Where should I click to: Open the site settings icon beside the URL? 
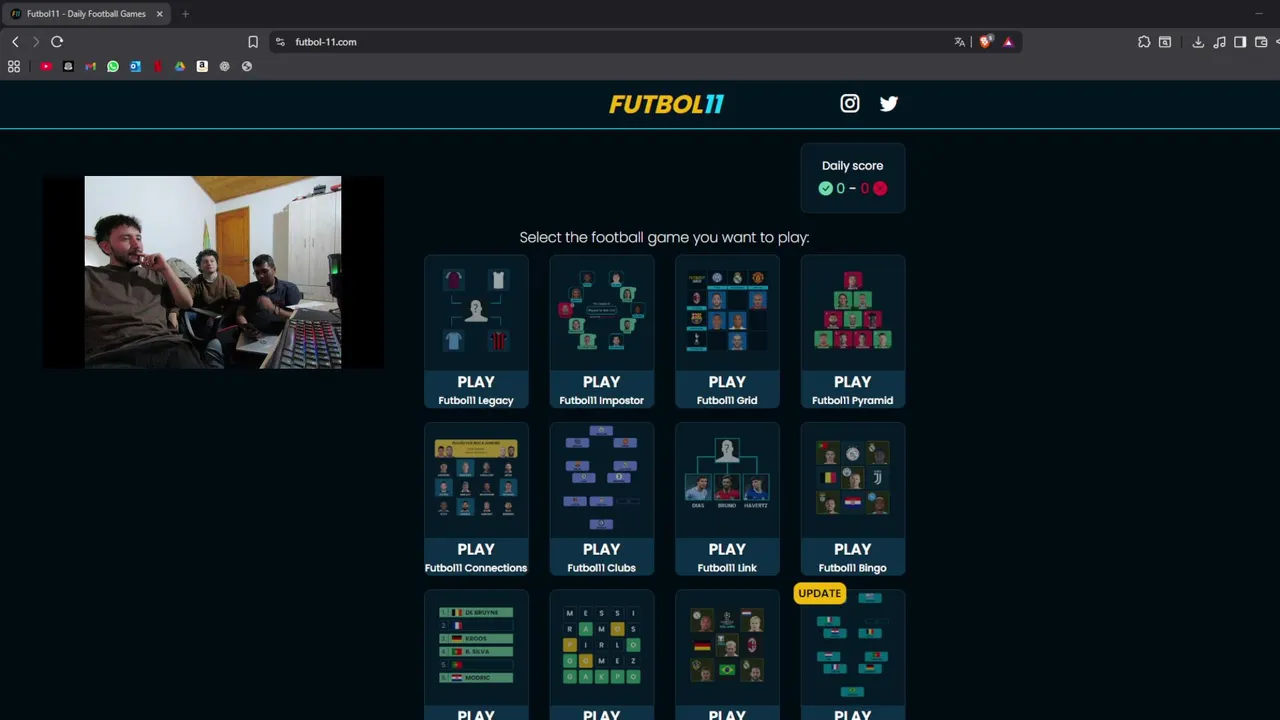pyautogui.click(x=280, y=42)
